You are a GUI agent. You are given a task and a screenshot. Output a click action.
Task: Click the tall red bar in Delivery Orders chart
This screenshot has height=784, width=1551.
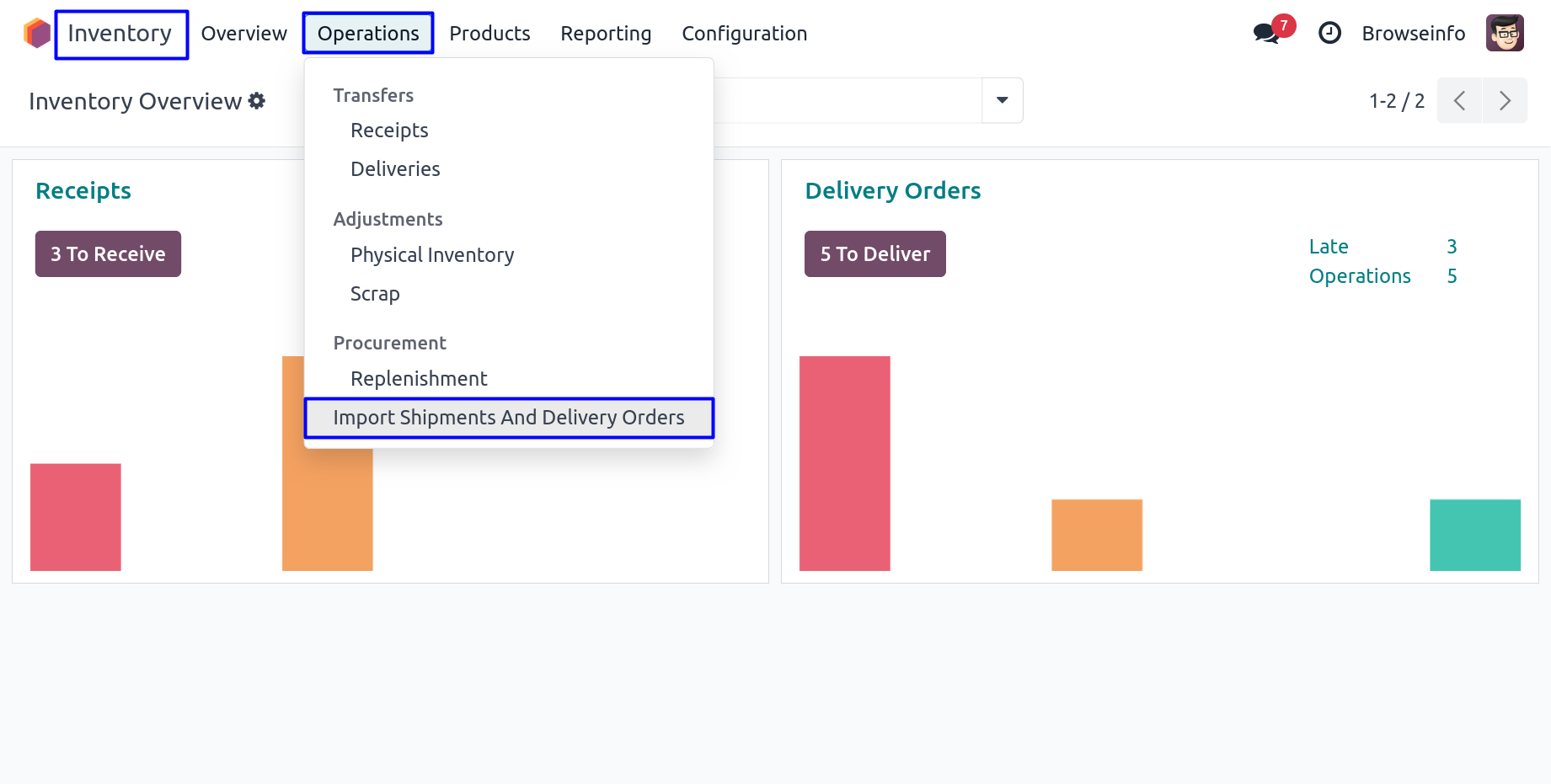click(x=844, y=463)
